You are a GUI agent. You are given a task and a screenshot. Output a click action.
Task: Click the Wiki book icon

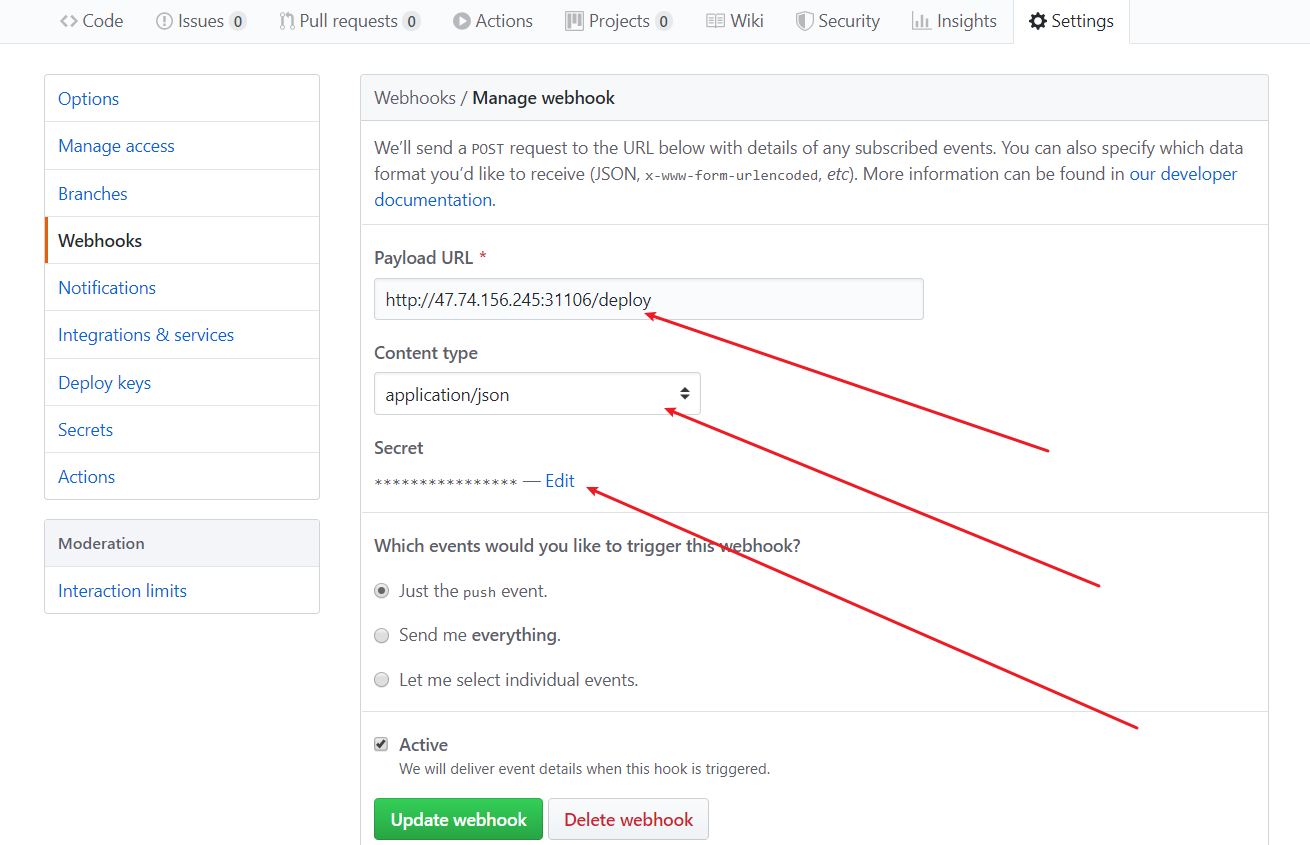[x=714, y=20]
